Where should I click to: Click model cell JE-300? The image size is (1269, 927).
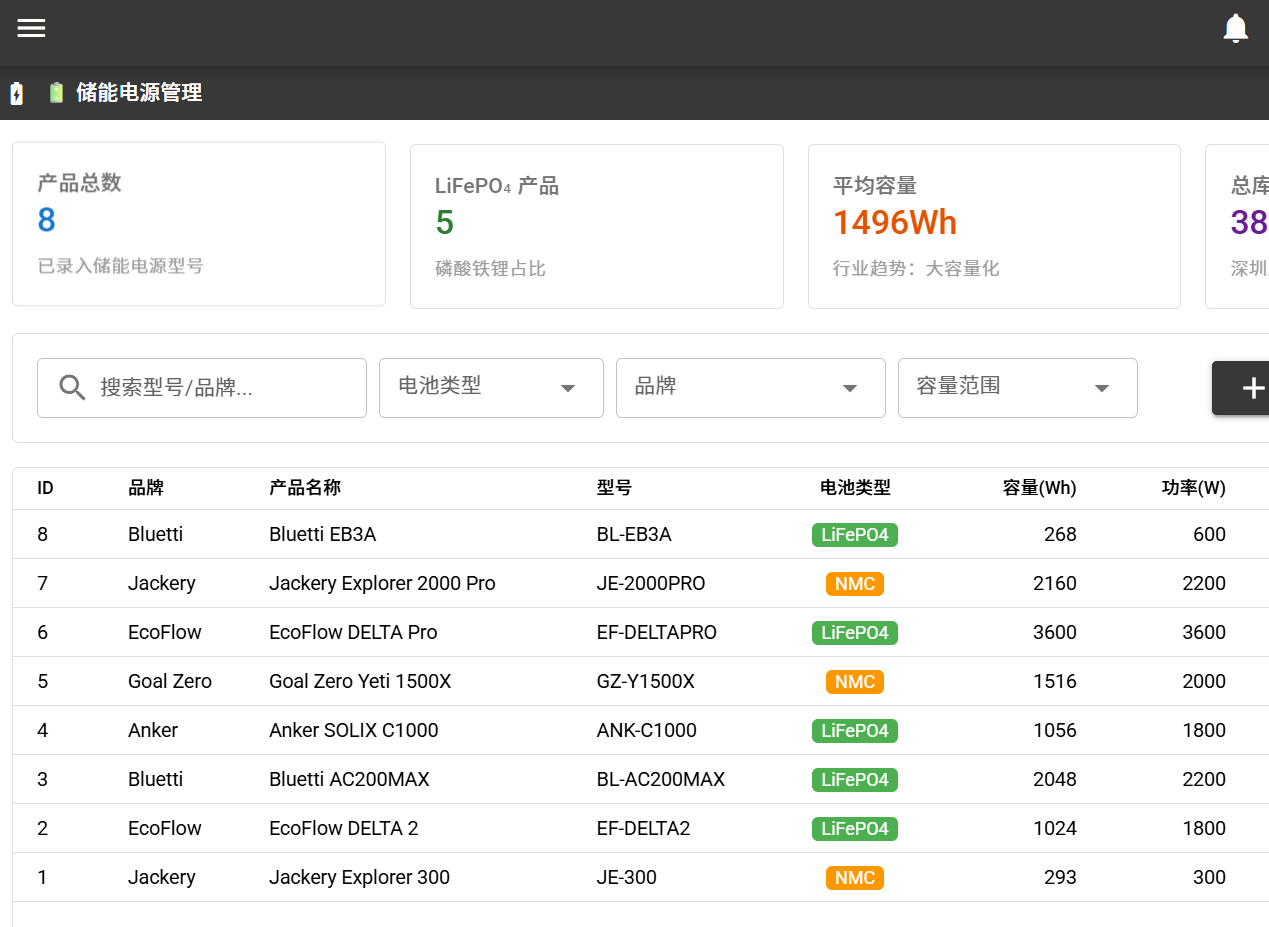pyautogui.click(x=627, y=877)
